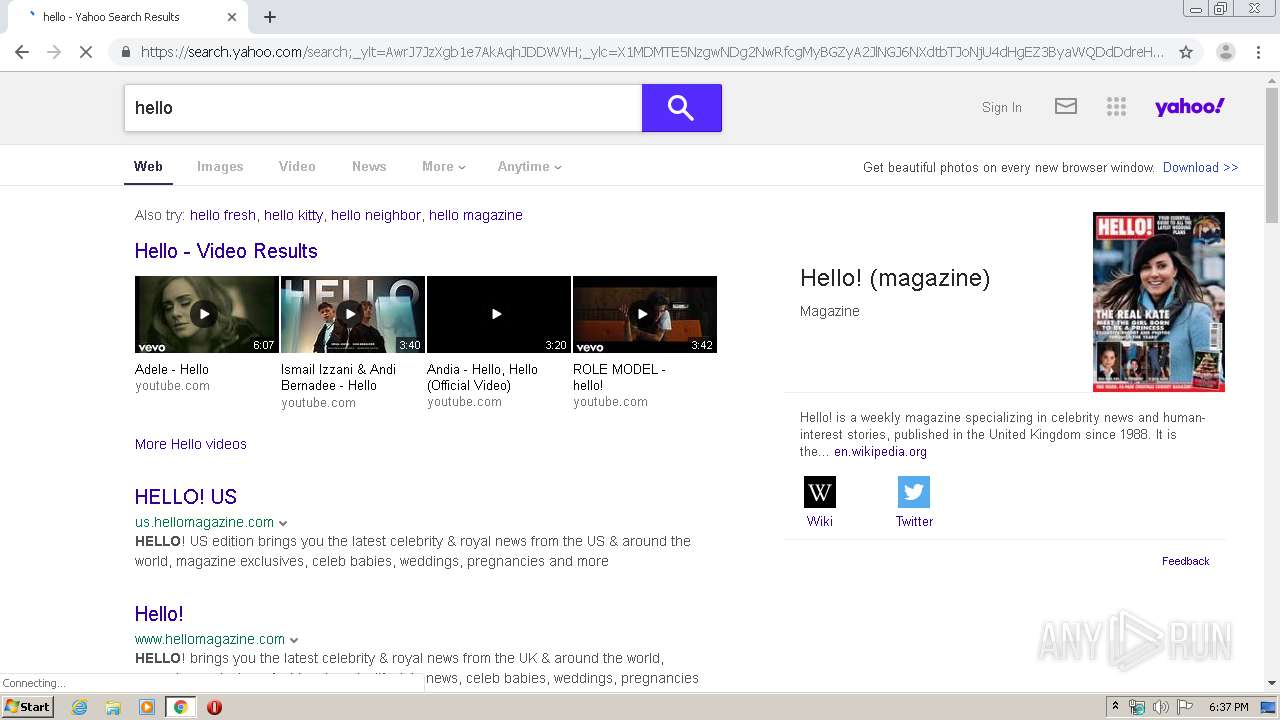Click More Hello videos link

(191, 444)
